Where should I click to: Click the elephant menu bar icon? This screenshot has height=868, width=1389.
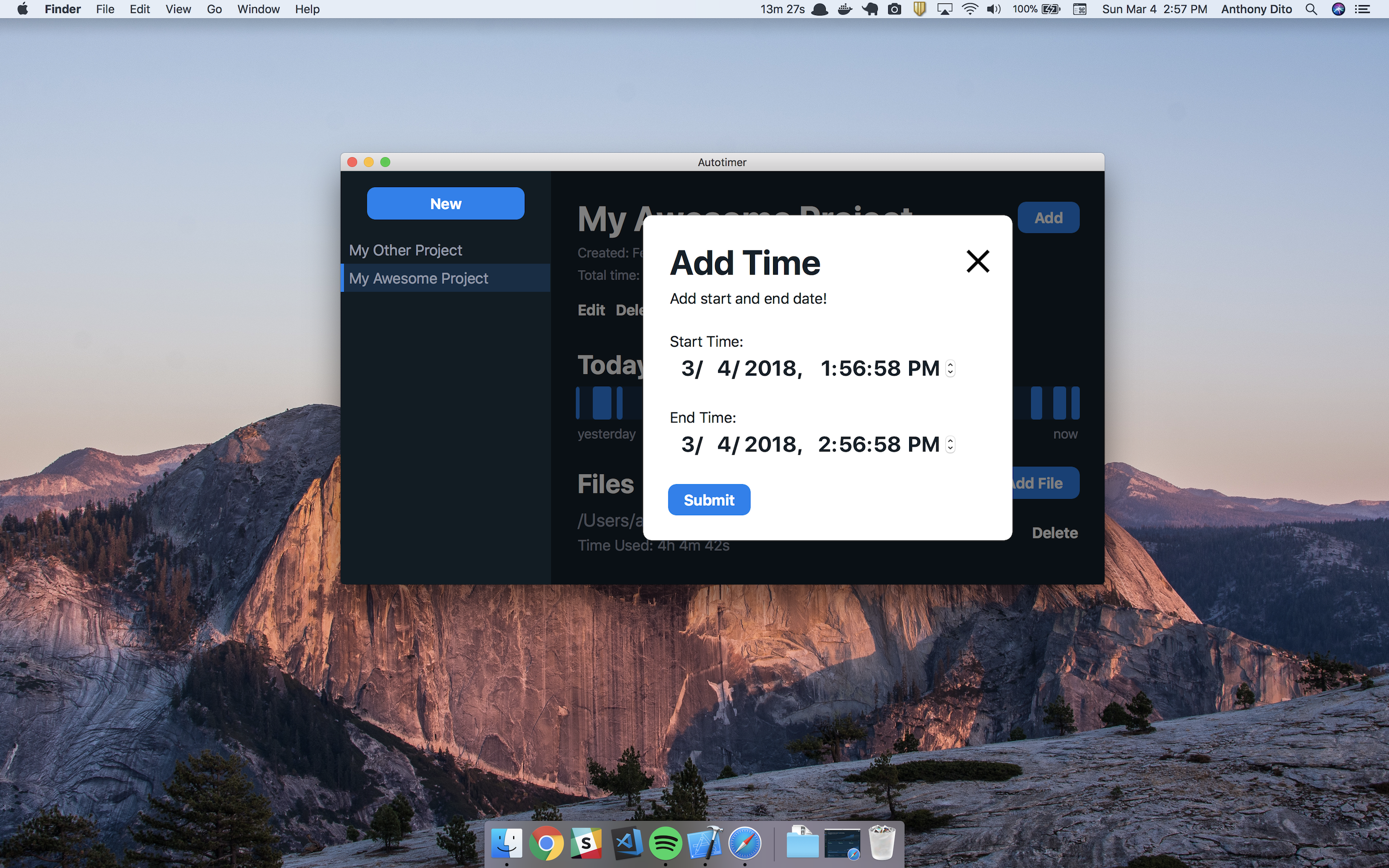click(870, 9)
